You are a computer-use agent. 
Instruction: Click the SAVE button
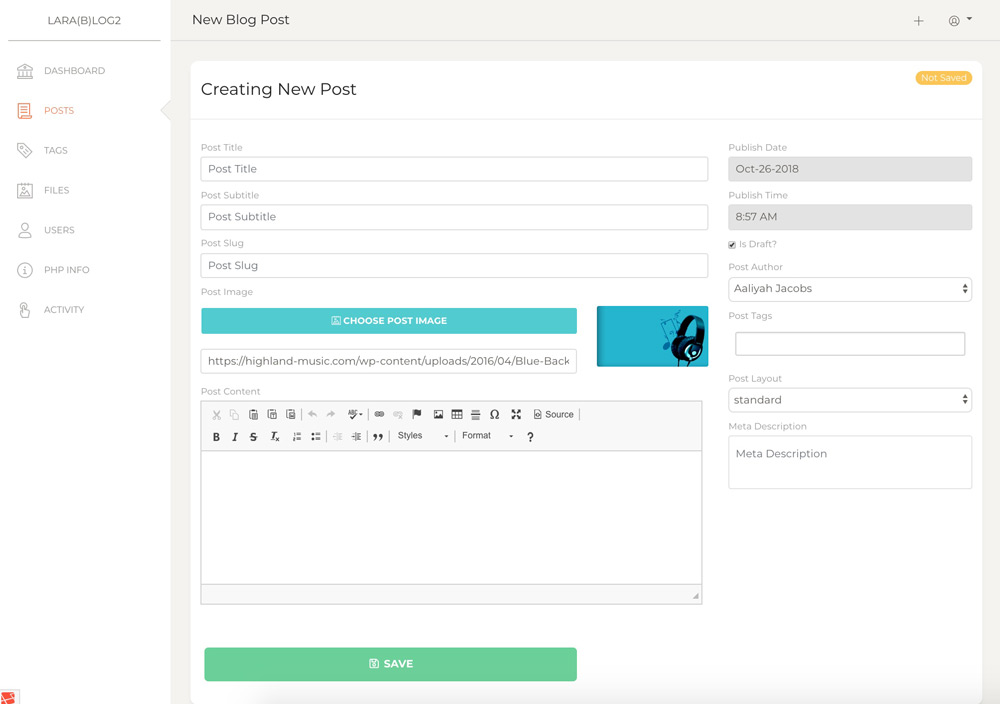click(390, 663)
